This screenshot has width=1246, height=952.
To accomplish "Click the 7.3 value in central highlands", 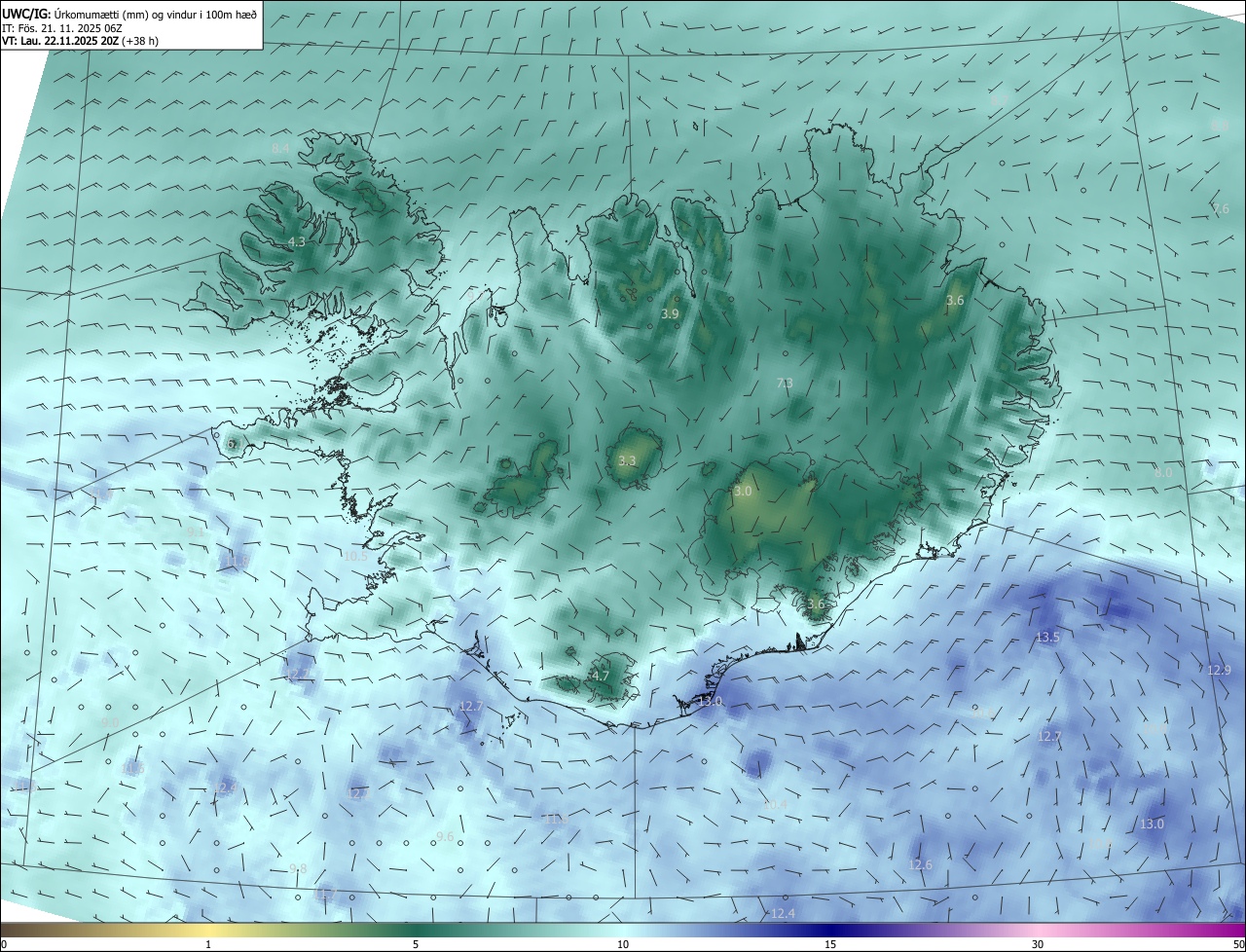I will click(x=785, y=384).
